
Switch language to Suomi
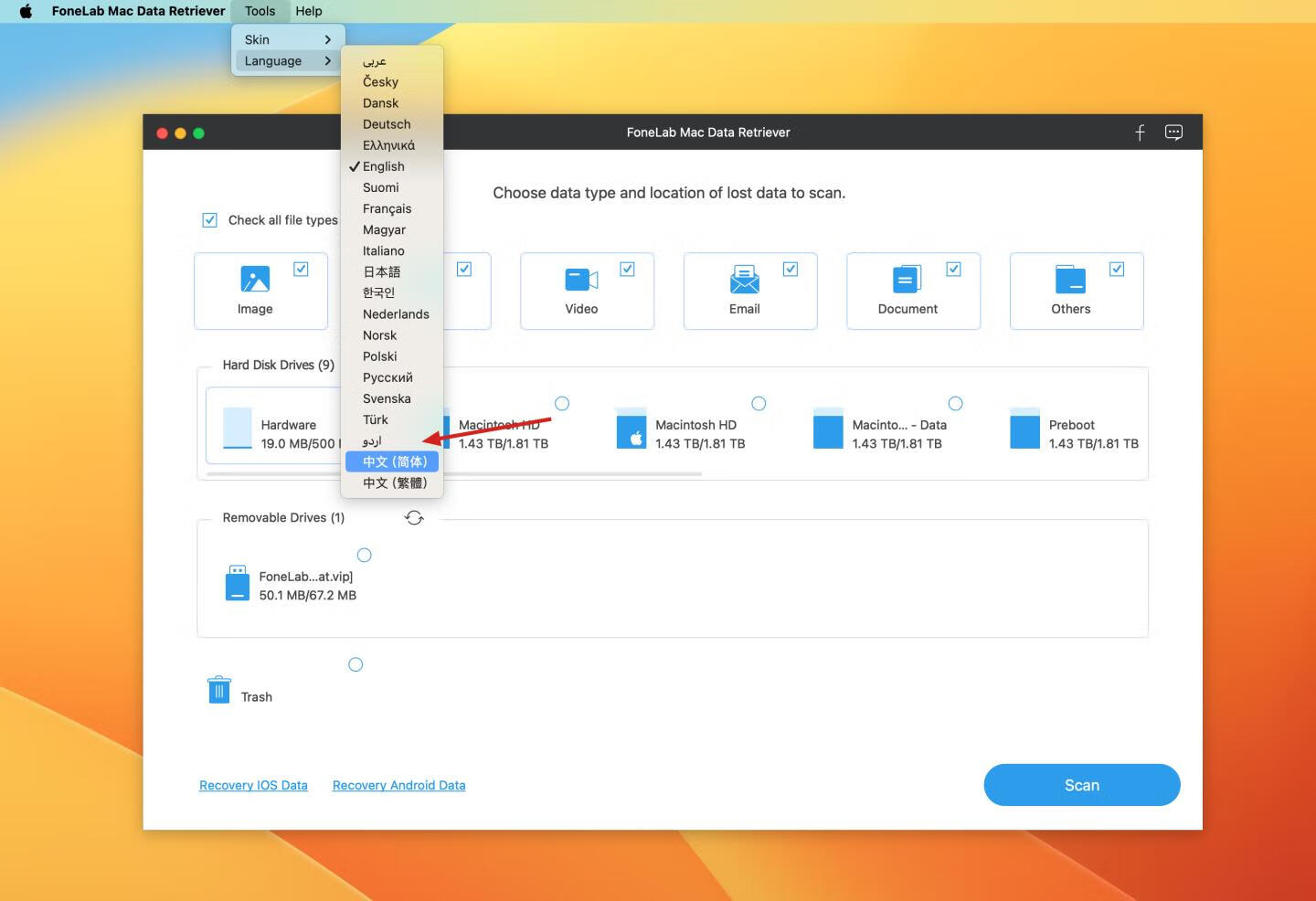tap(392, 187)
